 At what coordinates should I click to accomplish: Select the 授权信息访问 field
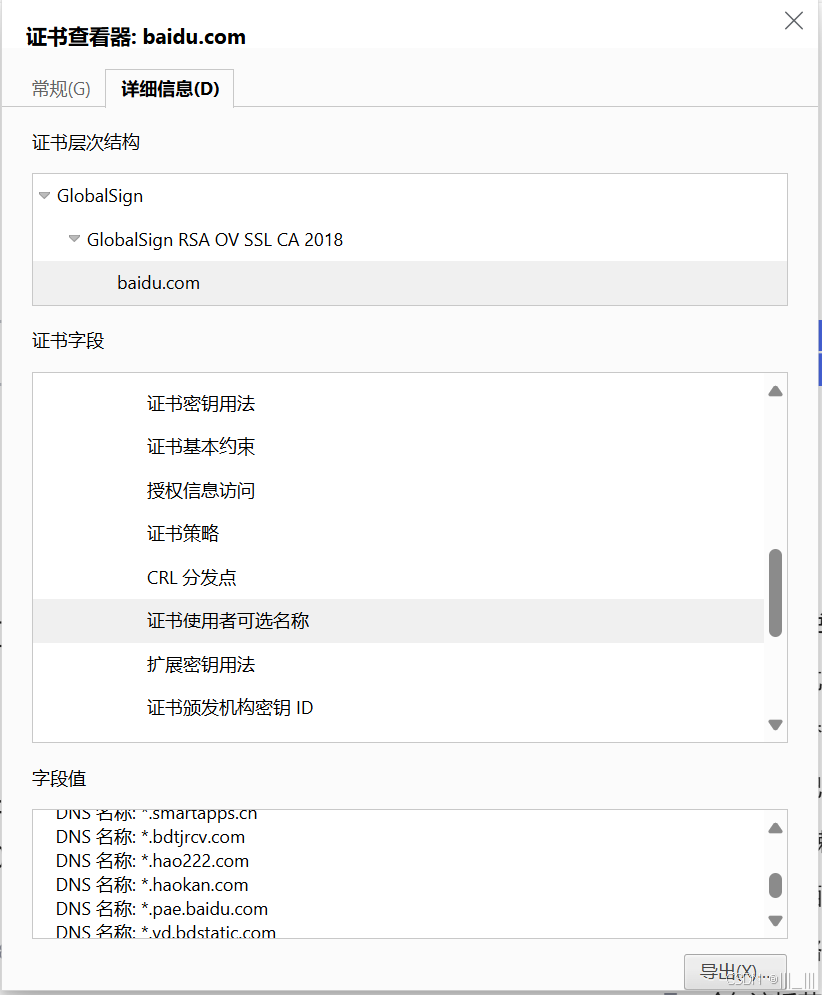[201, 491]
